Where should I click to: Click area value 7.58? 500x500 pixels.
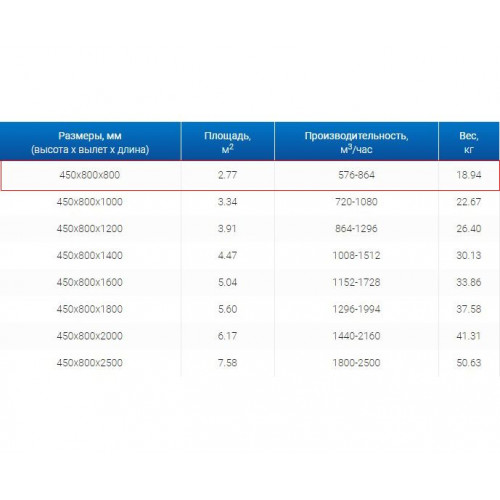point(228,363)
